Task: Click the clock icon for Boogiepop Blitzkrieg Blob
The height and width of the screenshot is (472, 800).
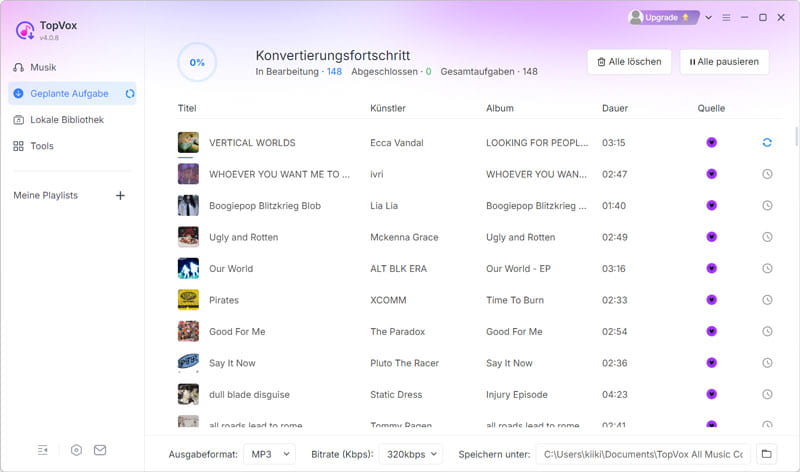Action: coord(767,206)
